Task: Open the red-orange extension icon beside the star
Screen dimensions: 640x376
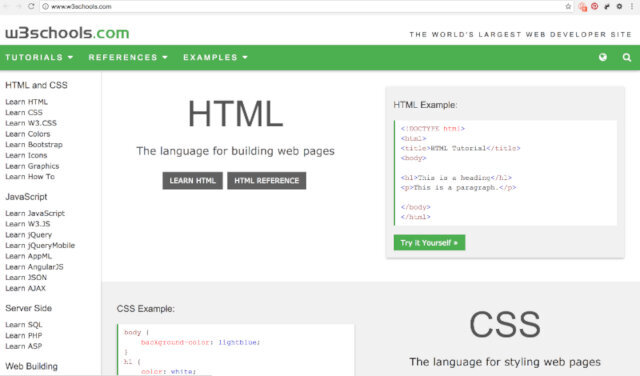Action: pyautogui.click(x=582, y=7)
